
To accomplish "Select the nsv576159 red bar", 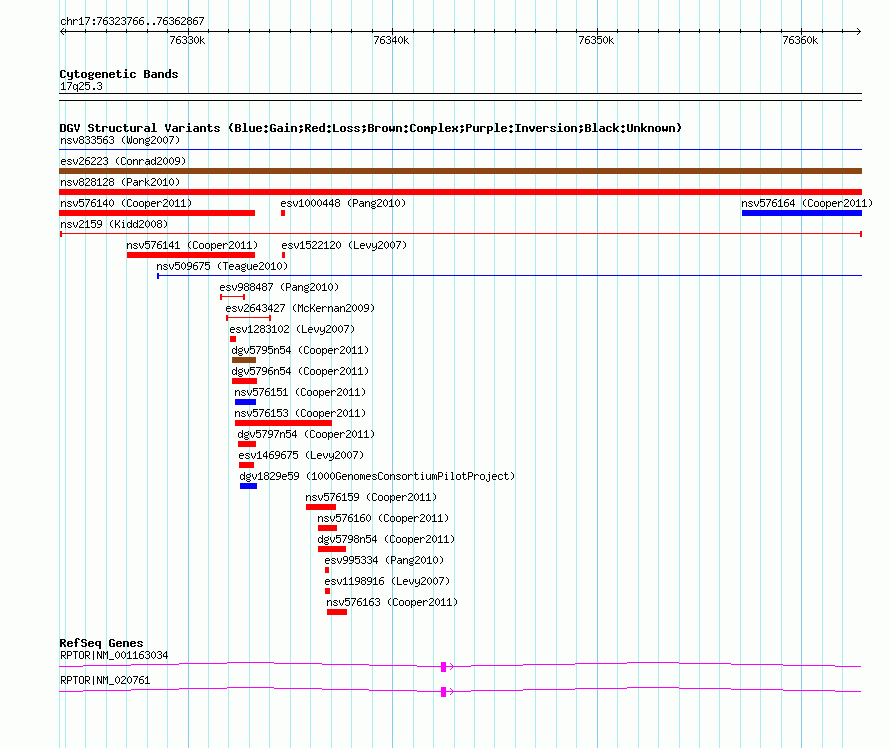I will (321, 507).
